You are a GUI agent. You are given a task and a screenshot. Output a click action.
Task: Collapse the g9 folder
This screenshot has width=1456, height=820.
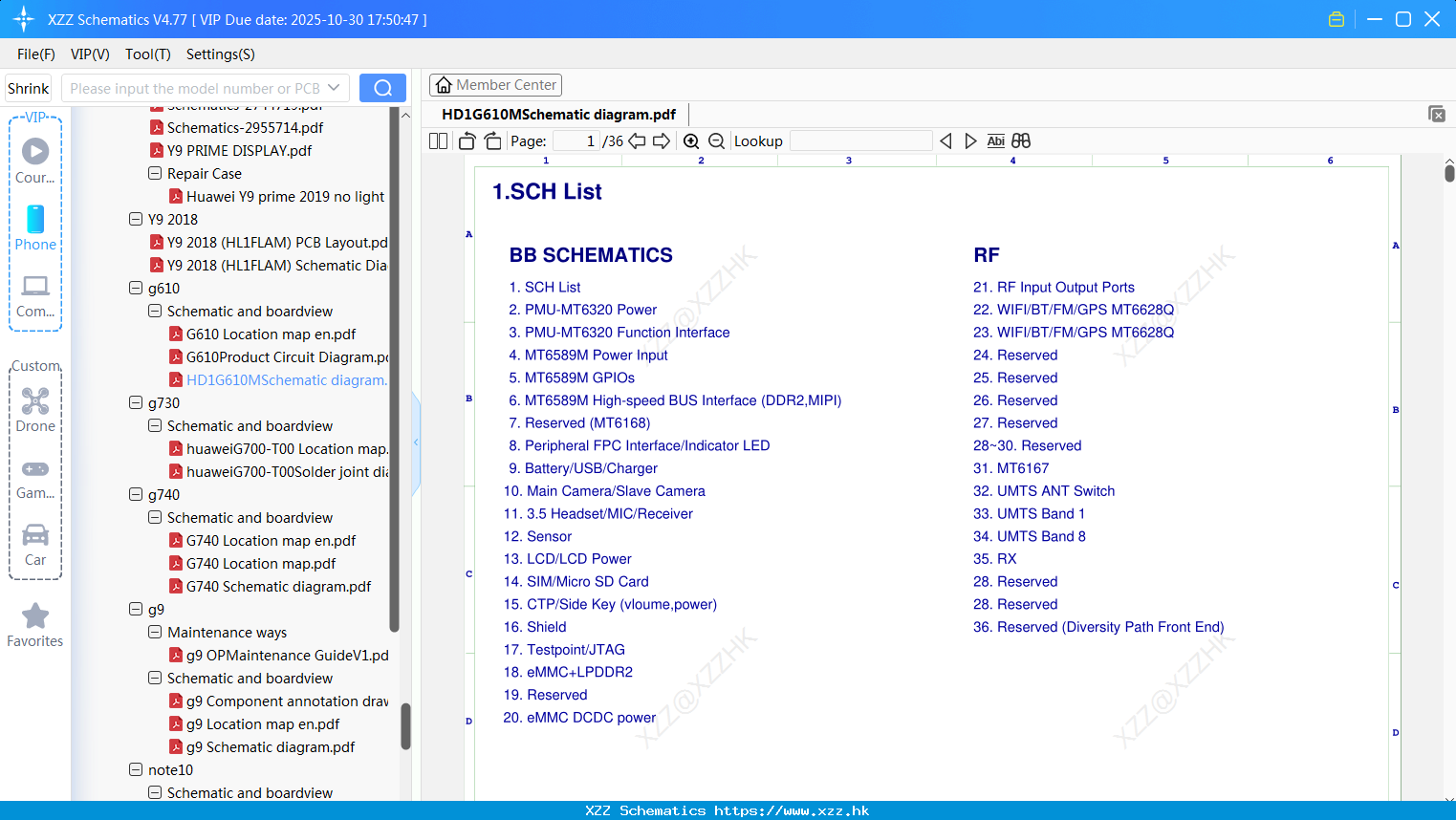click(x=136, y=609)
